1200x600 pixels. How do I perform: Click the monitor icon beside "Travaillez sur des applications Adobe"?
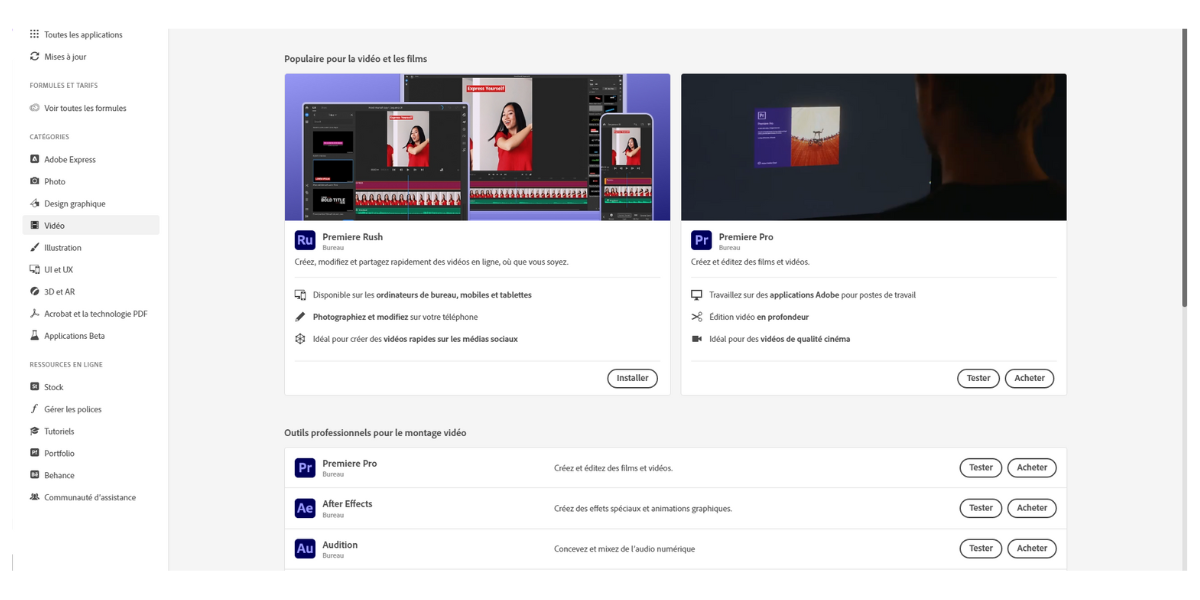click(x=697, y=295)
